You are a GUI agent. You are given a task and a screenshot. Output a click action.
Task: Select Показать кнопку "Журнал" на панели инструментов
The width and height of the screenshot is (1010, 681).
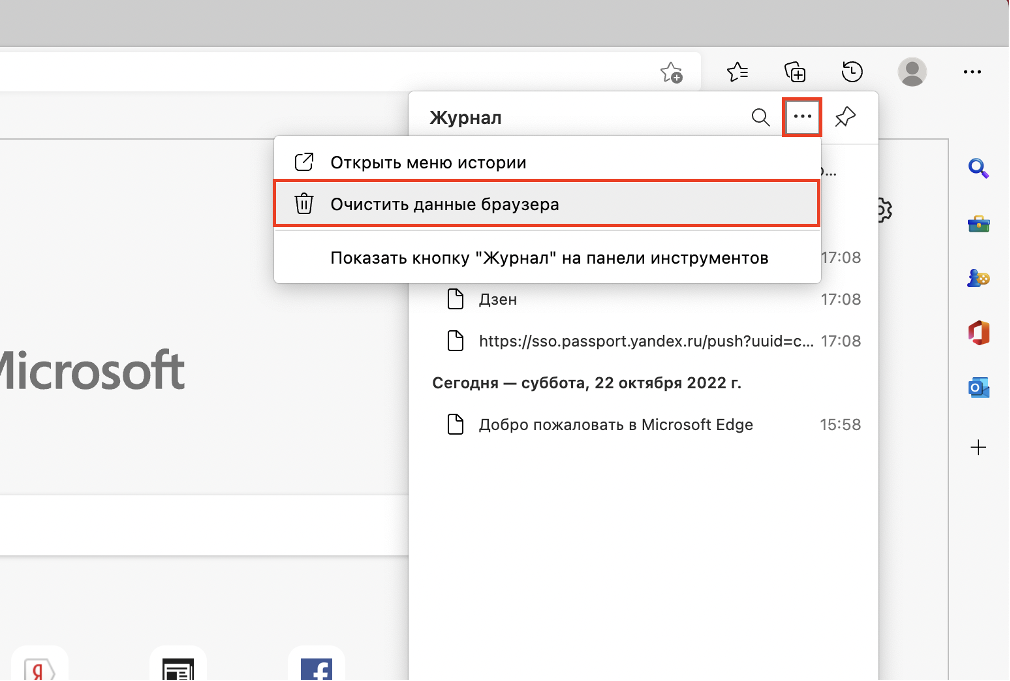[549, 258]
